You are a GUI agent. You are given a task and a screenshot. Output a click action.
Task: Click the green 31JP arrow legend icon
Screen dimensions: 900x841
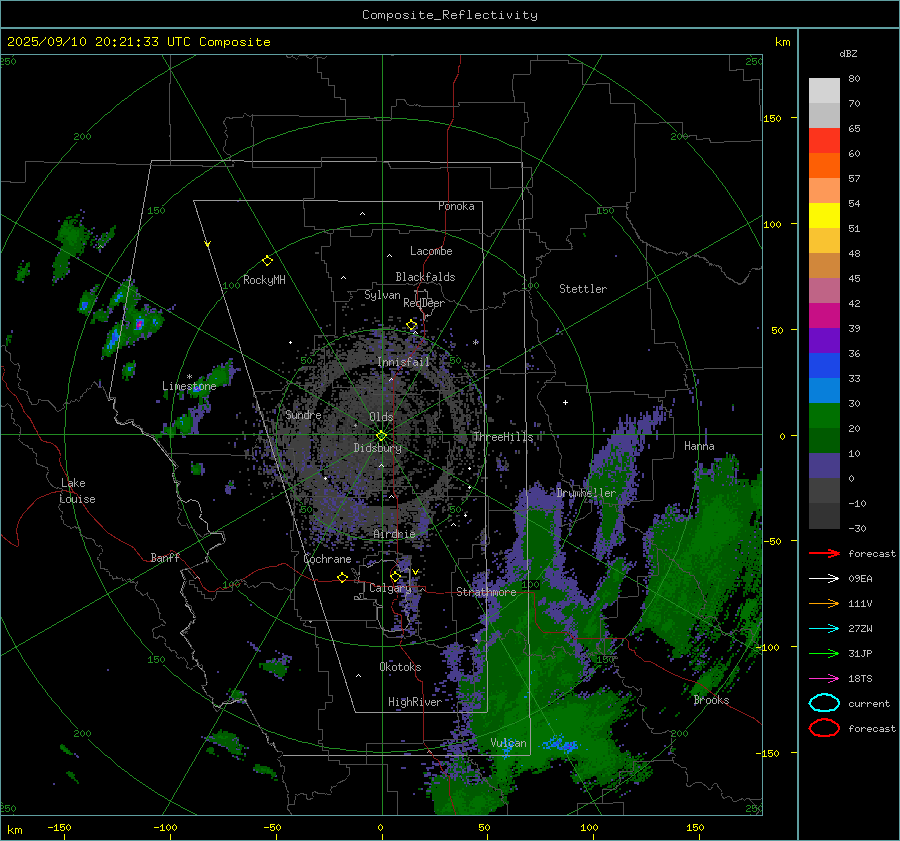(824, 653)
